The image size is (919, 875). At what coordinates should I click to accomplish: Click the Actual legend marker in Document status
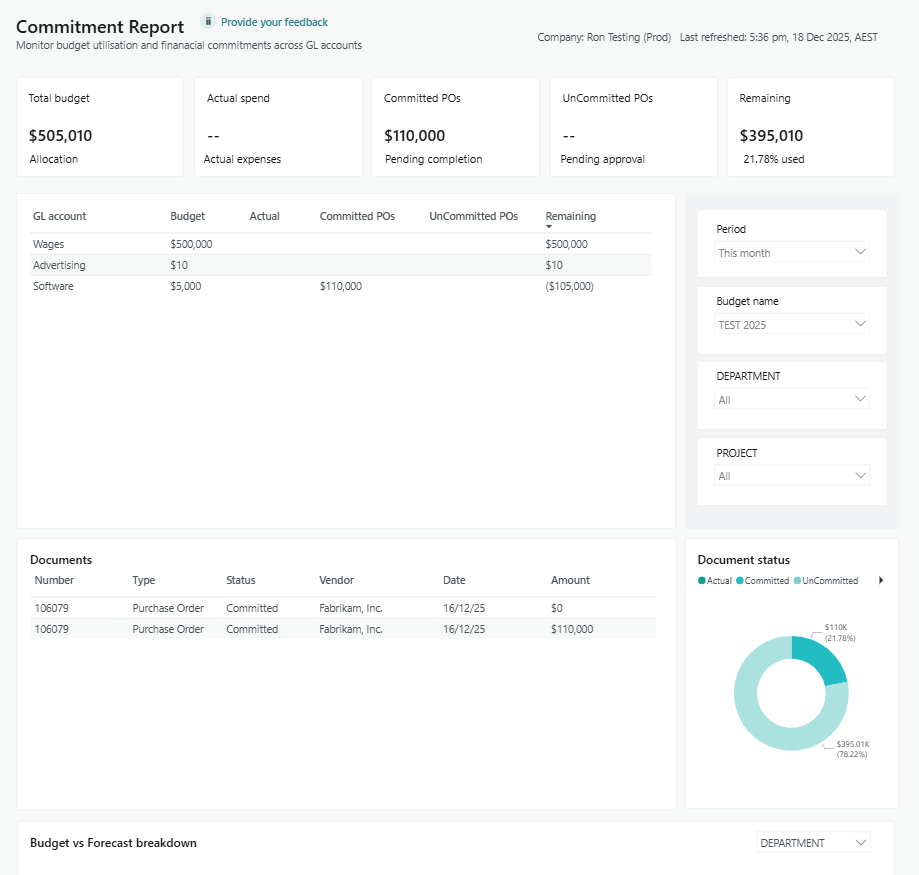click(701, 581)
